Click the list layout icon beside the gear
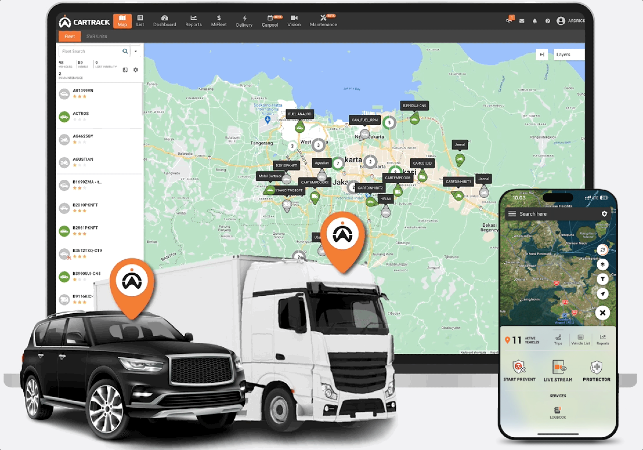The height and width of the screenshot is (450, 643). pos(125,70)
